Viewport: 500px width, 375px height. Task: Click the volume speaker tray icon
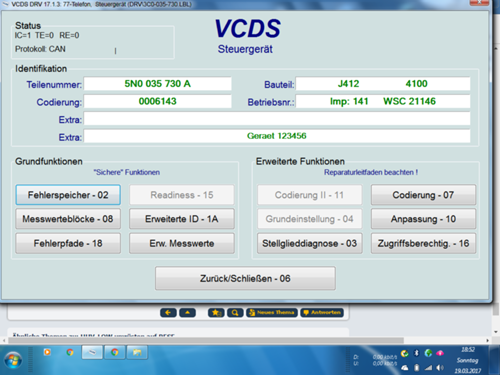440,368
